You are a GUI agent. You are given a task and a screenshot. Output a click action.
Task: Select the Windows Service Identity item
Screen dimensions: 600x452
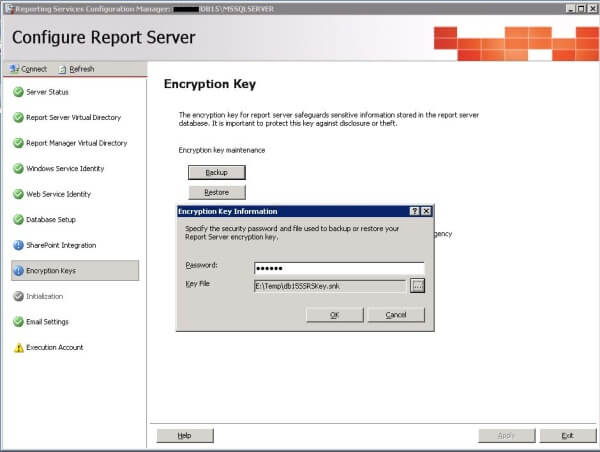pos(65,168)
